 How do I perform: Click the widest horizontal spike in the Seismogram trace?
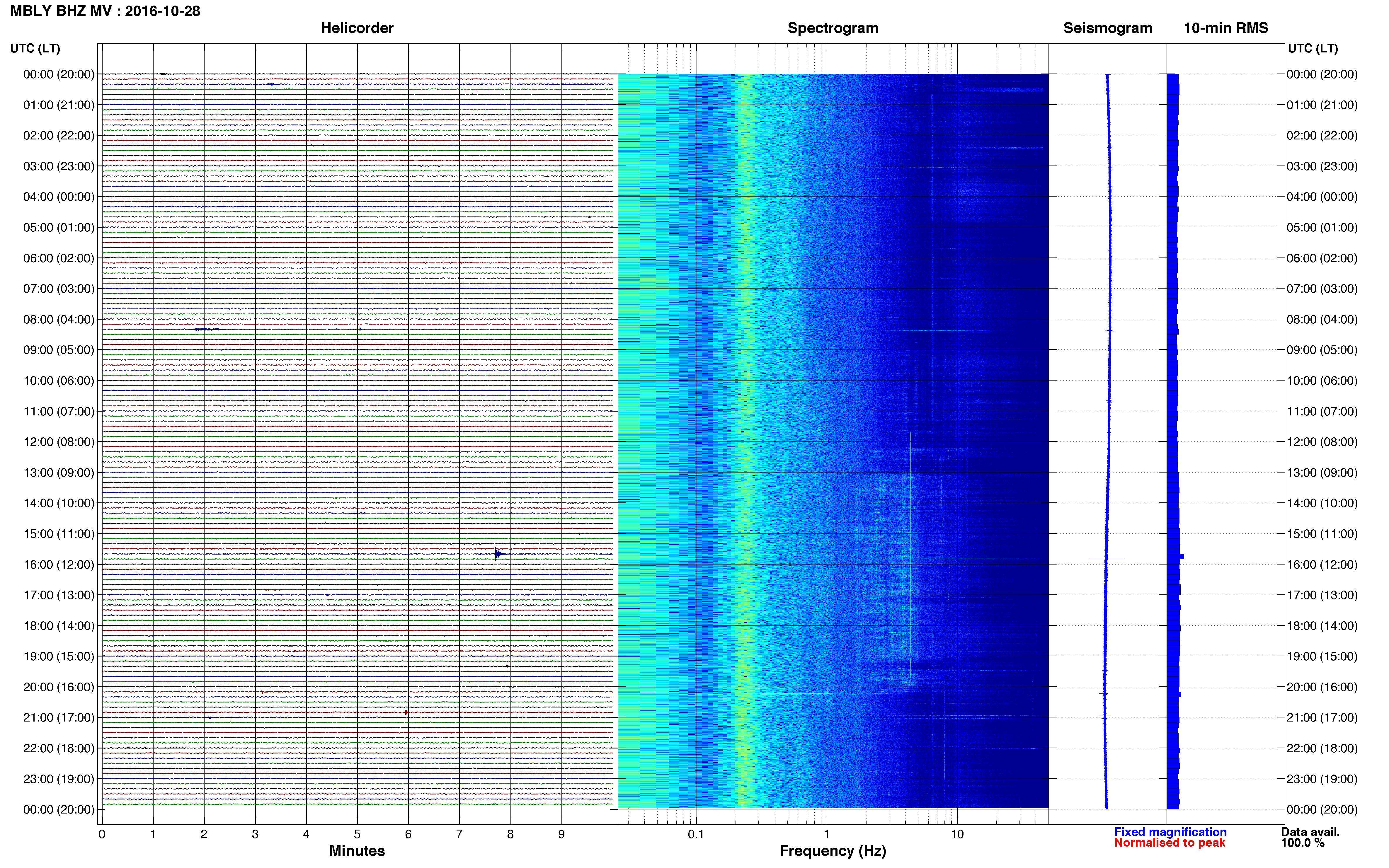point(1106,558)
